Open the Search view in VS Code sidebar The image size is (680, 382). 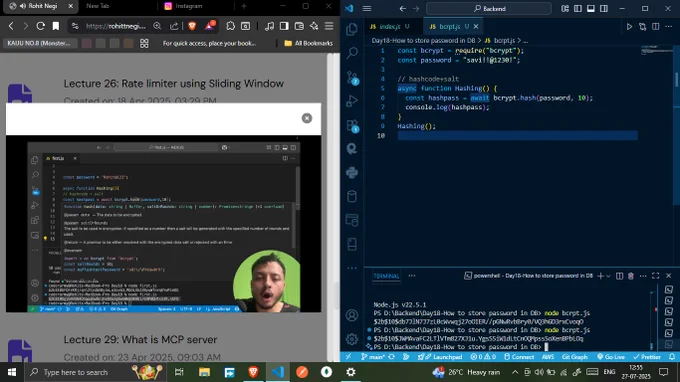pyautogui.click(x=352, y=53)
